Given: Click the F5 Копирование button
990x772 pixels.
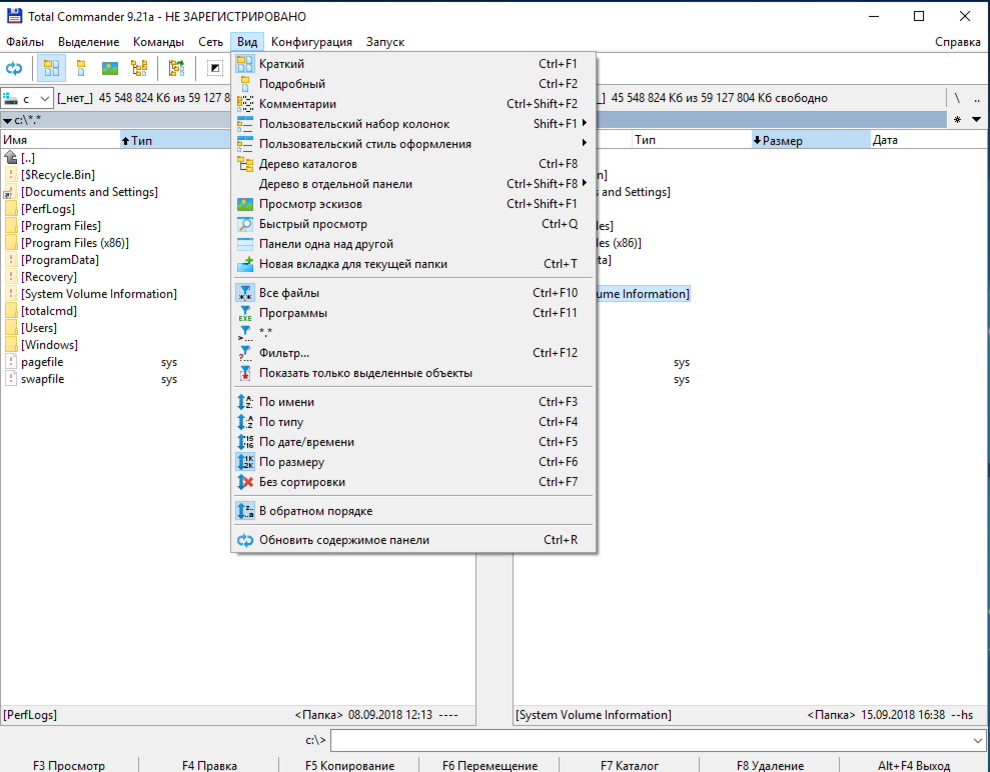Looking at the screenshot, I should 350,765.
